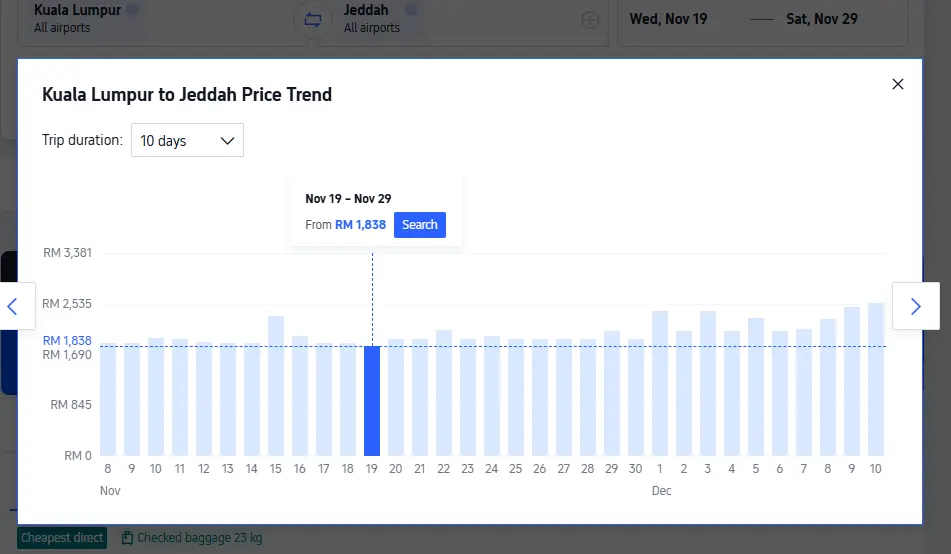This screenshot has width=951, height=554.
Task: Choose the Dec 10 price bar
Action: [876, 379]
